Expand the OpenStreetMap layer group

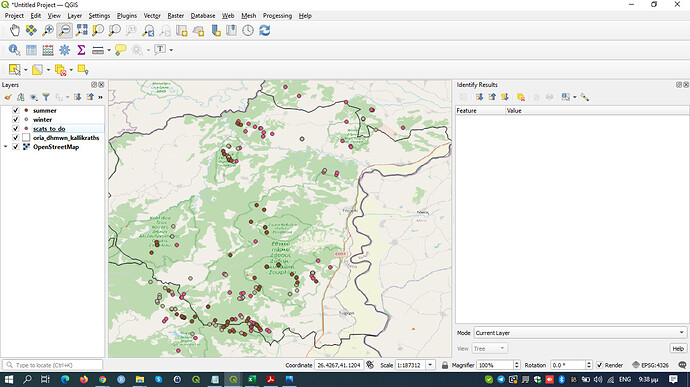pos(6,147)
